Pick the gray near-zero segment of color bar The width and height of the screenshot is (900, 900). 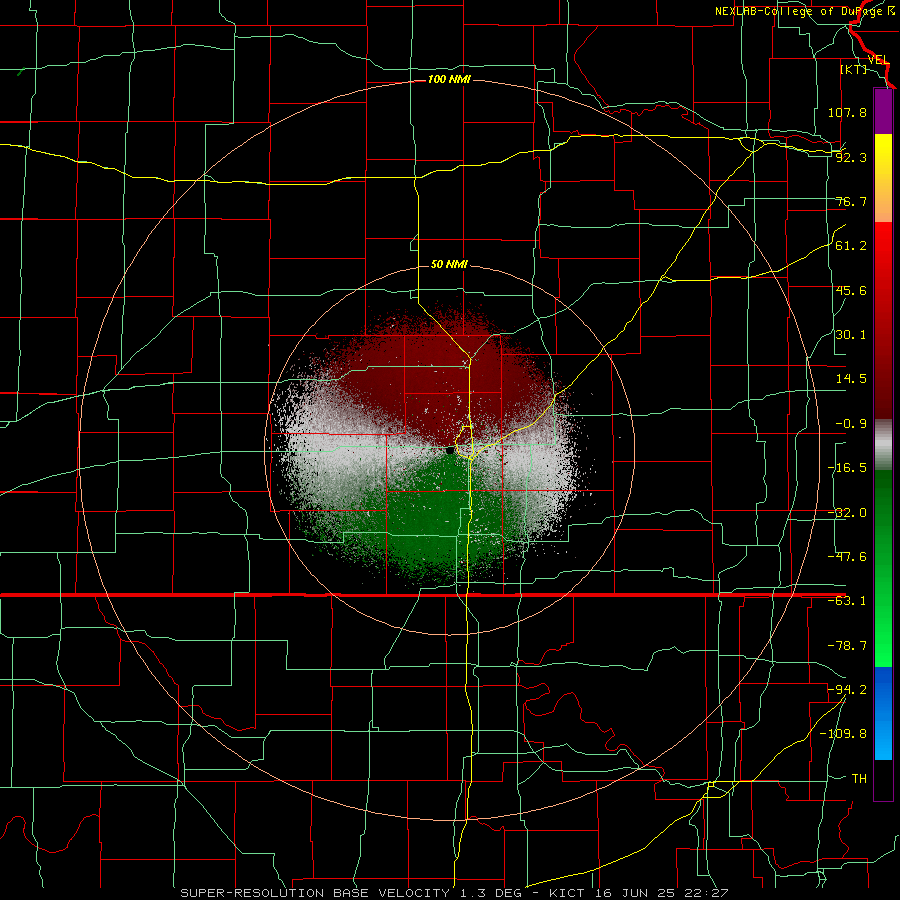pos(883,444)
